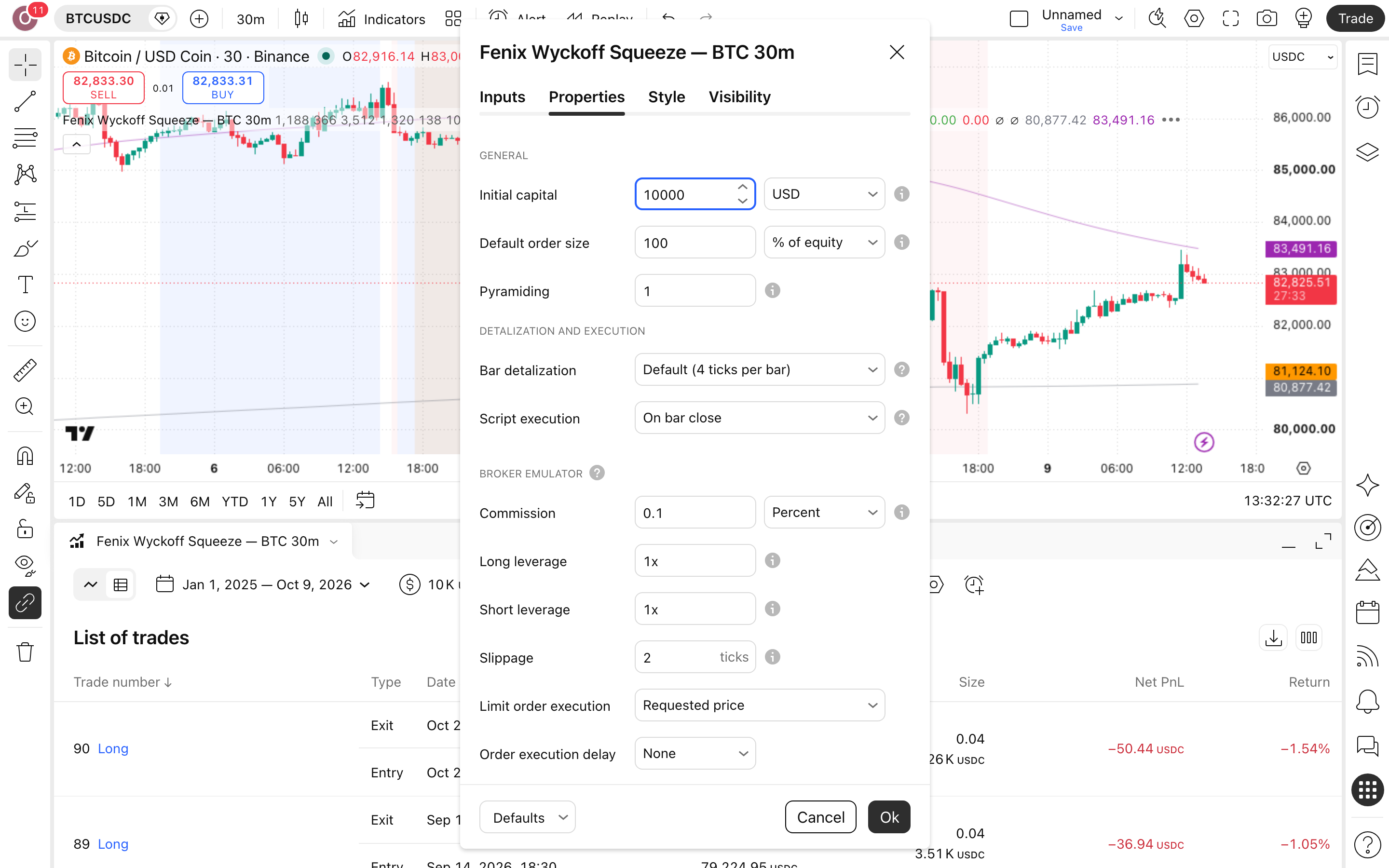Viewport: 1389px width, 868px height.
Task: Open the economic calendar icon in sidebar
Action: click(1368, 612)
